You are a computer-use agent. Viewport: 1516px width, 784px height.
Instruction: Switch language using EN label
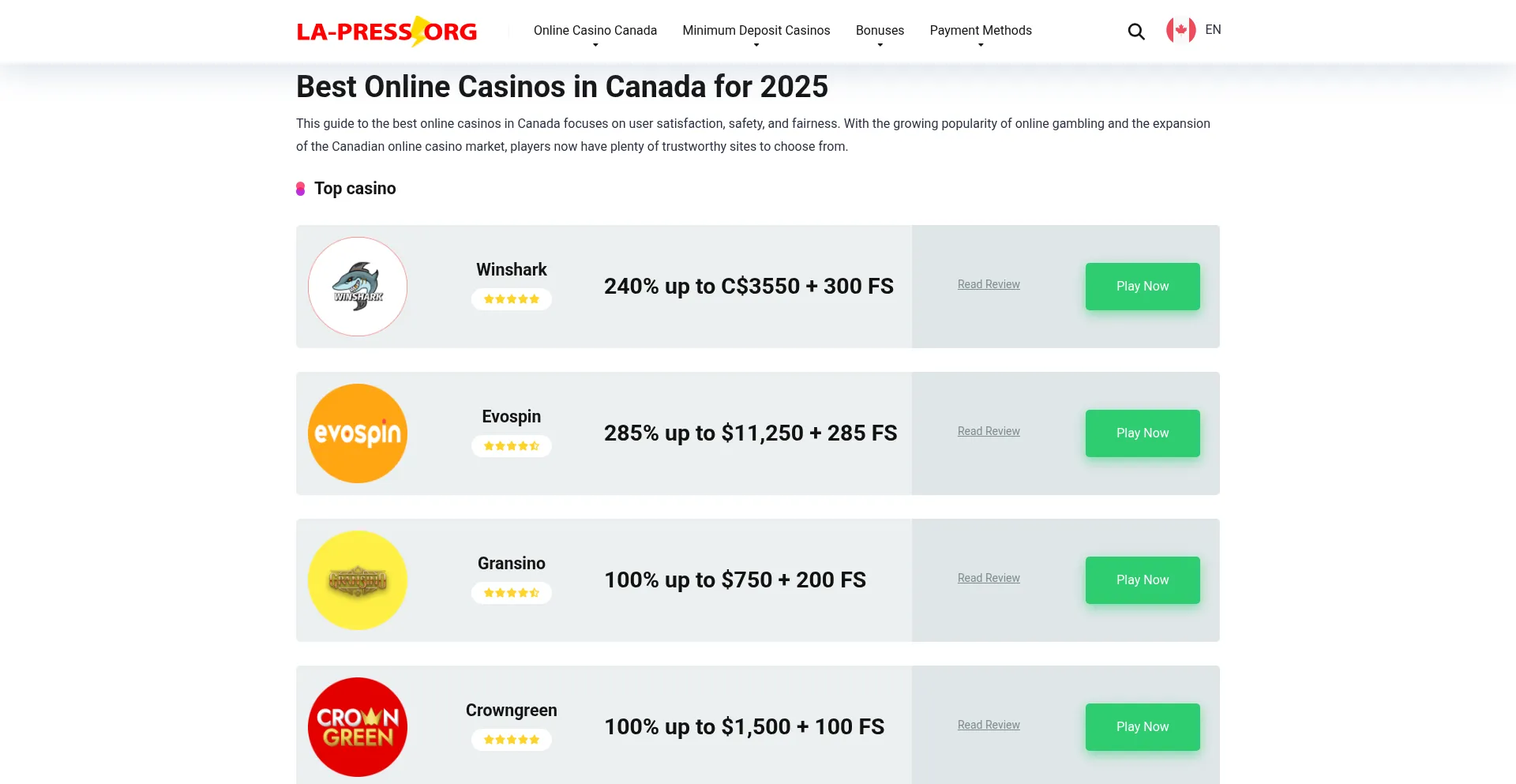coord(1213,30)
